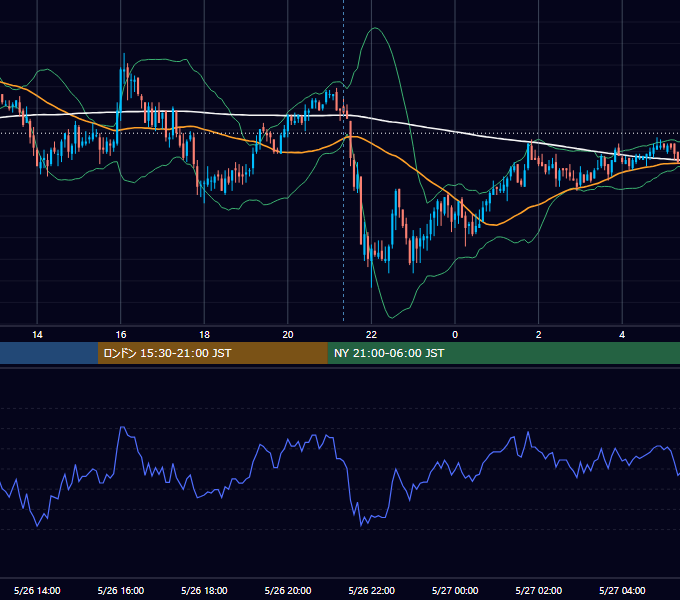Click the ロンドン 15:30-21:00 JST session bar
The height and width of the screenshot is (600, 680).
[x=212, y=353]
